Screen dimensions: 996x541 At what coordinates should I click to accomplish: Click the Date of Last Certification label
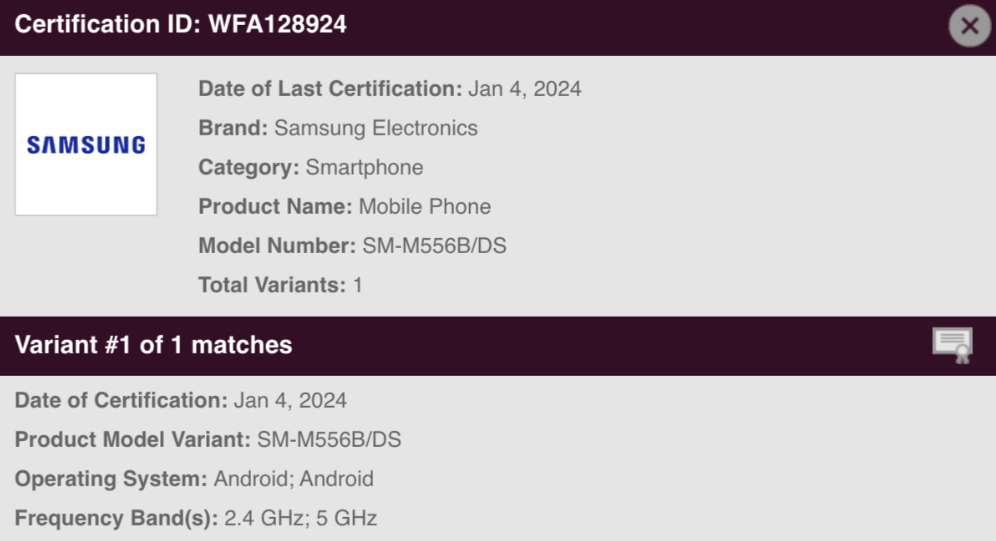click(x=330, y=89)
